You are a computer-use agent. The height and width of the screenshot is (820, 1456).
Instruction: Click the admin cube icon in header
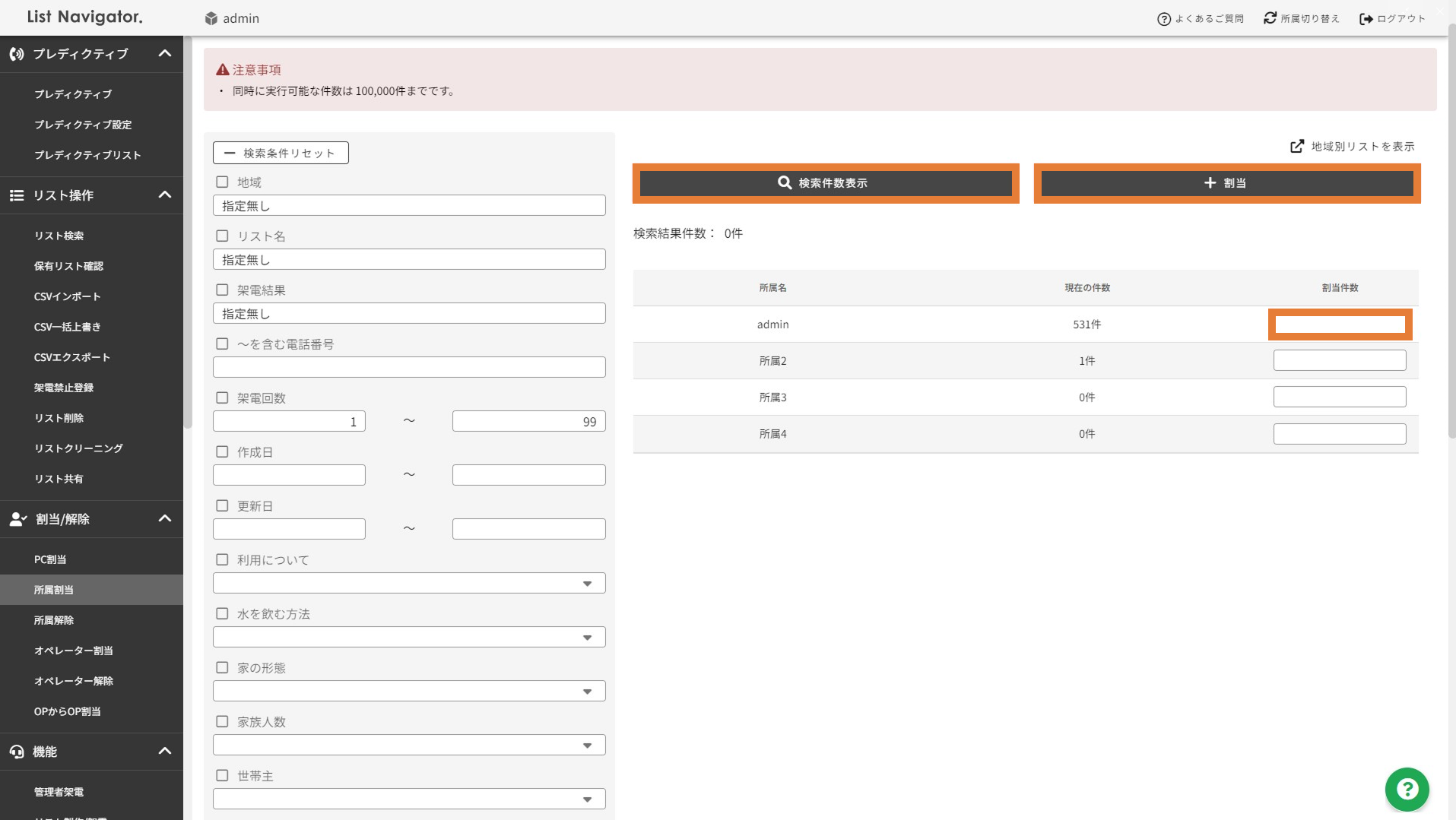pyautogui.click(x=211, y=18)
